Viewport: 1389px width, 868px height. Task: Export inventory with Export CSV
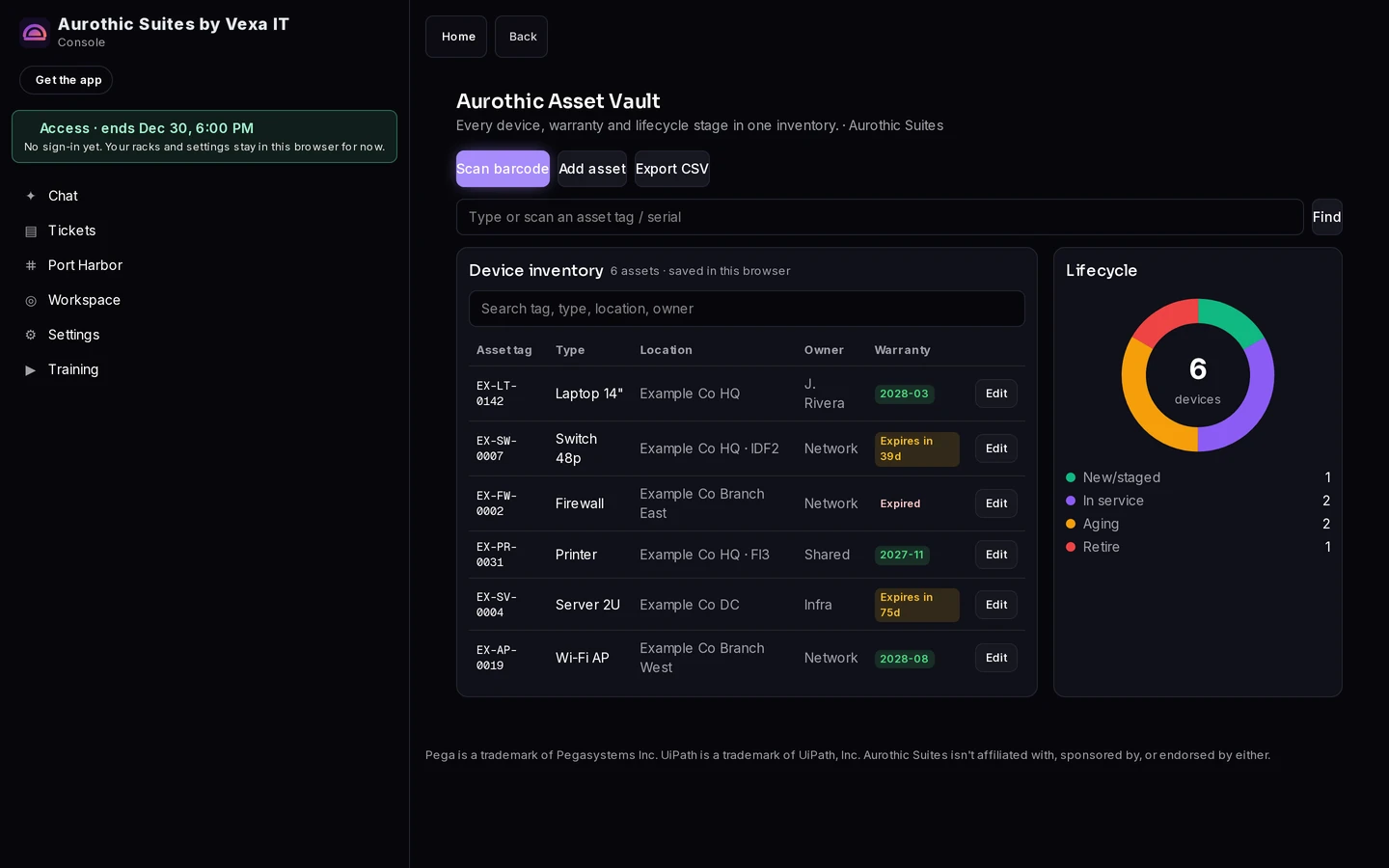pyautogui.click(x=672, y=169)
